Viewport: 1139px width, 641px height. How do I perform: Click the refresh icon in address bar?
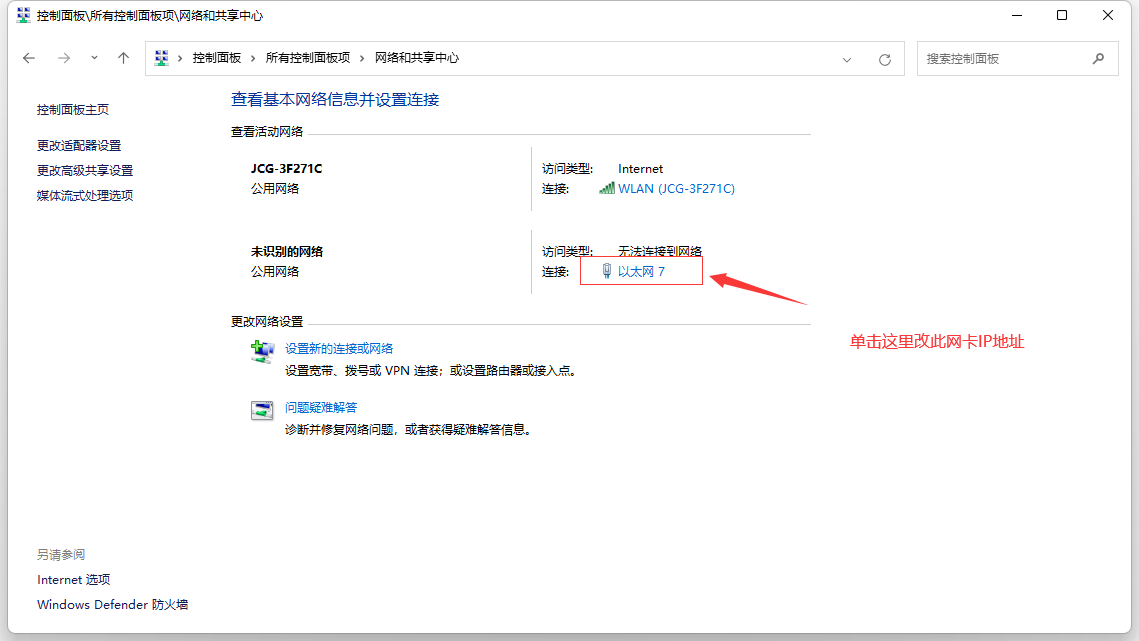click(x=884, y=58)
